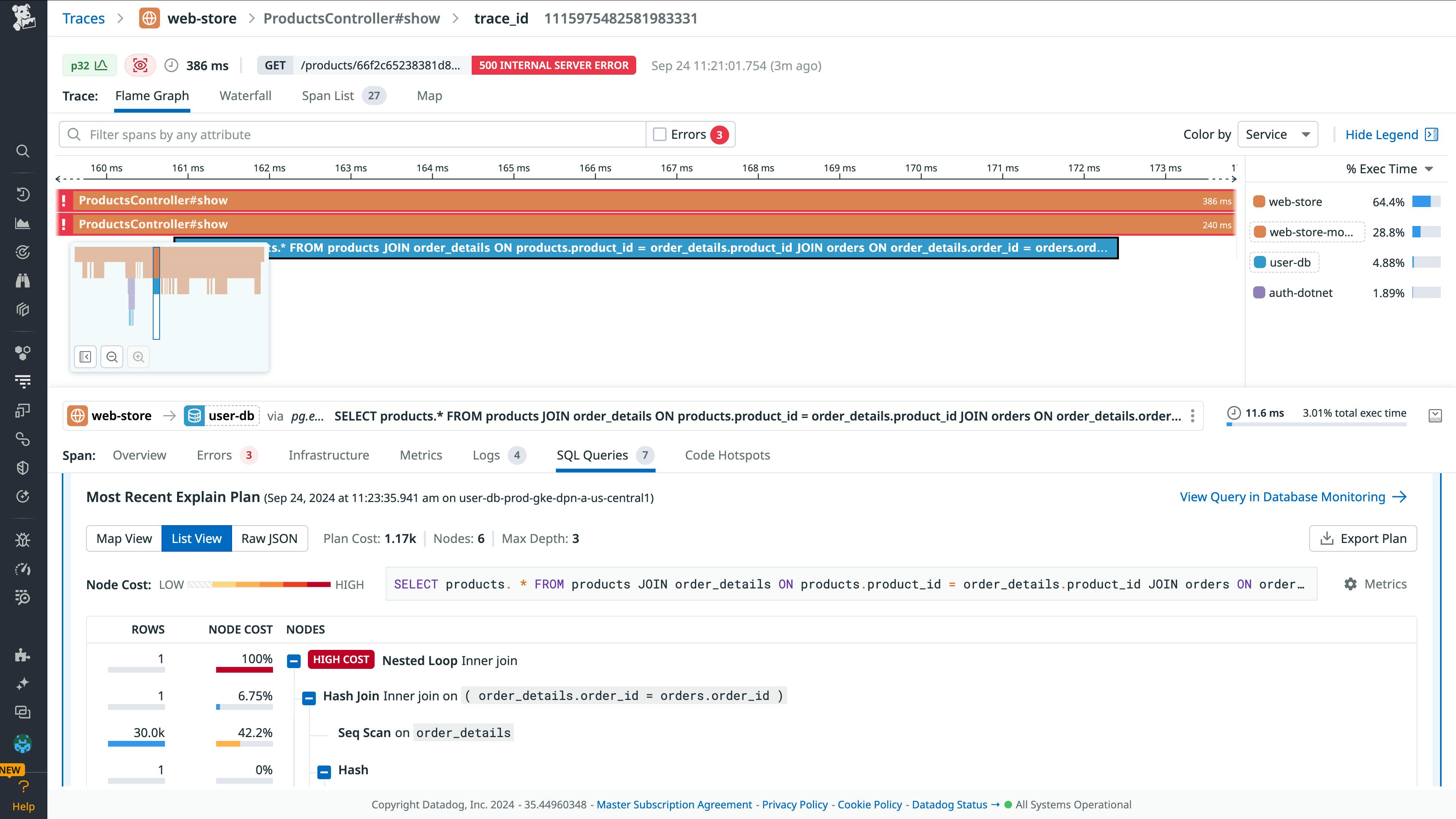Click the gear Metrics icon beside the explain query
This screenshot has height=819, width=1456.
tap(1351, 584)
